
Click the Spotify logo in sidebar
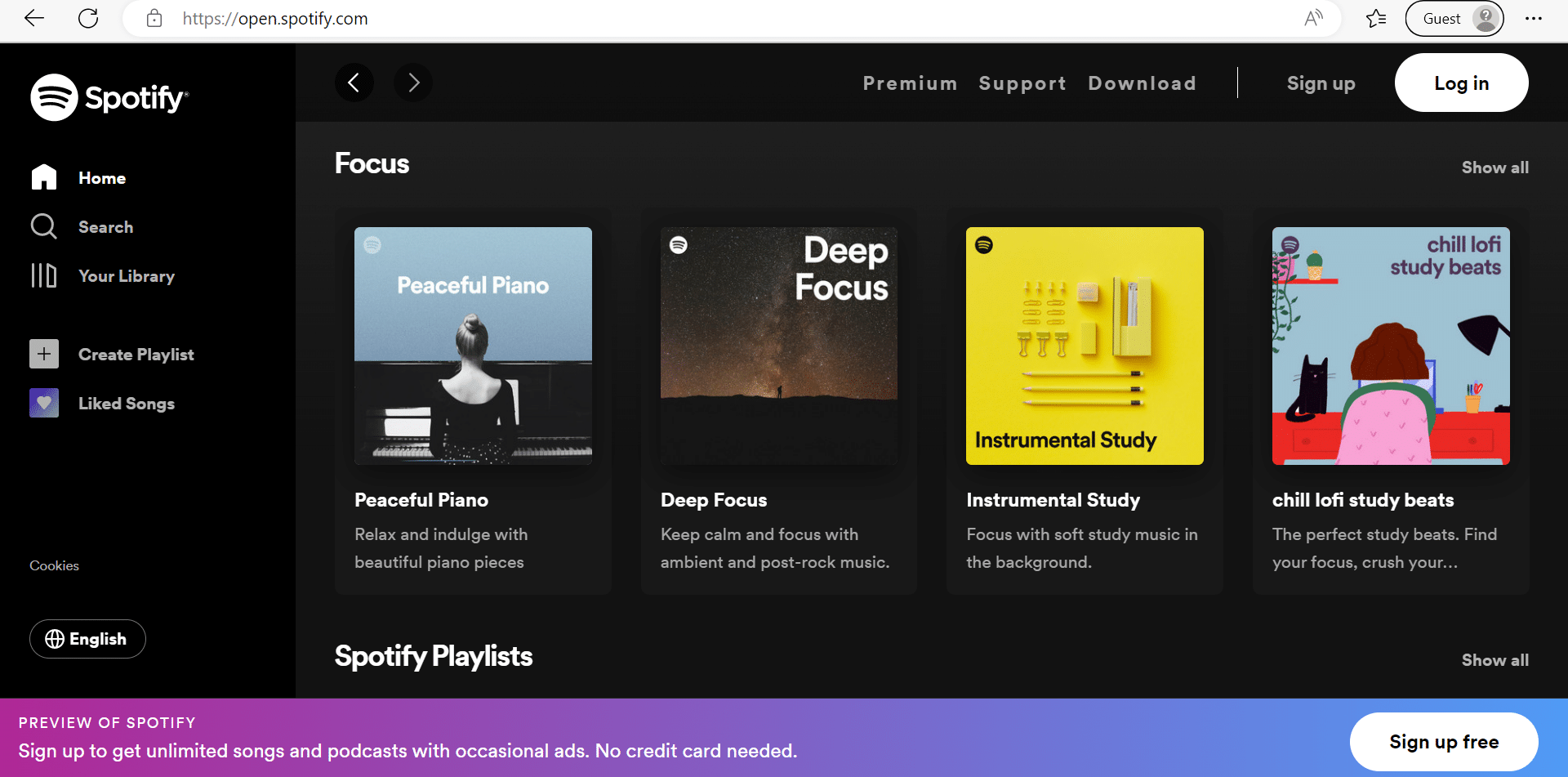pyautogui.click(x=109, y=97)
